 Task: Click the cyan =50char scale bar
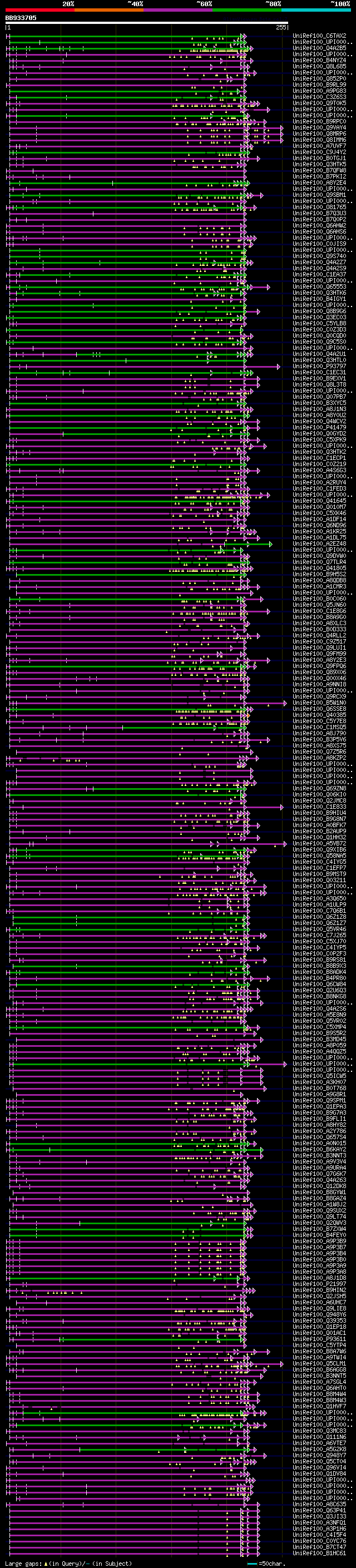(253, 1564)
